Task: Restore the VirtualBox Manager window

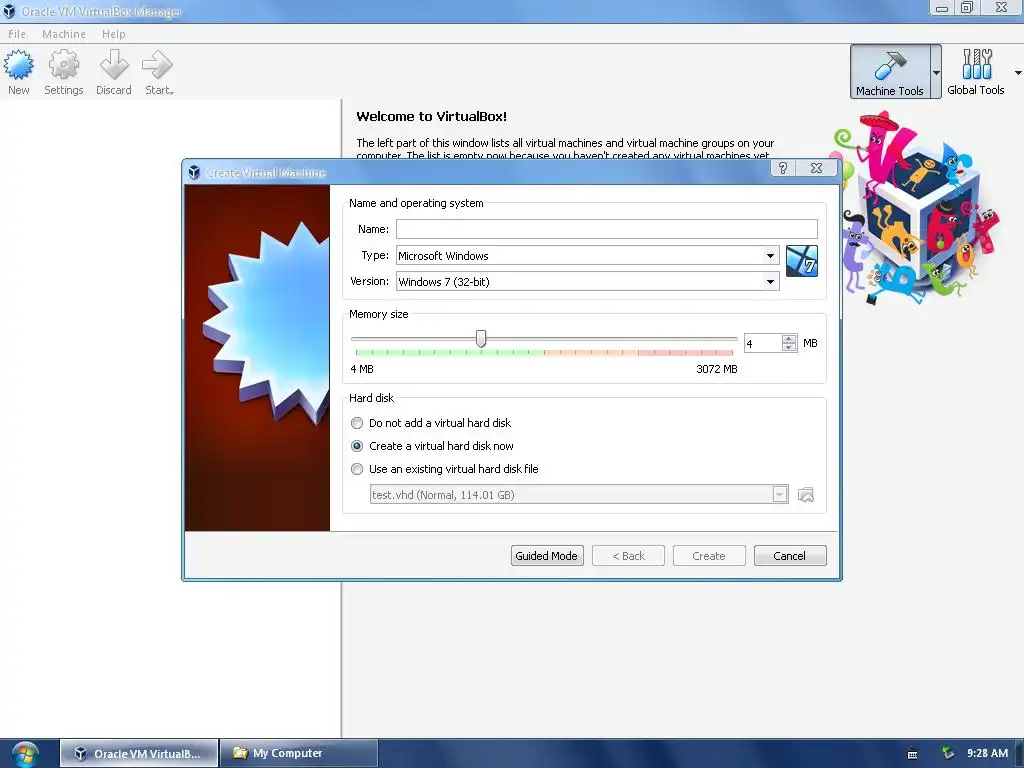Action: pos(967,8)
